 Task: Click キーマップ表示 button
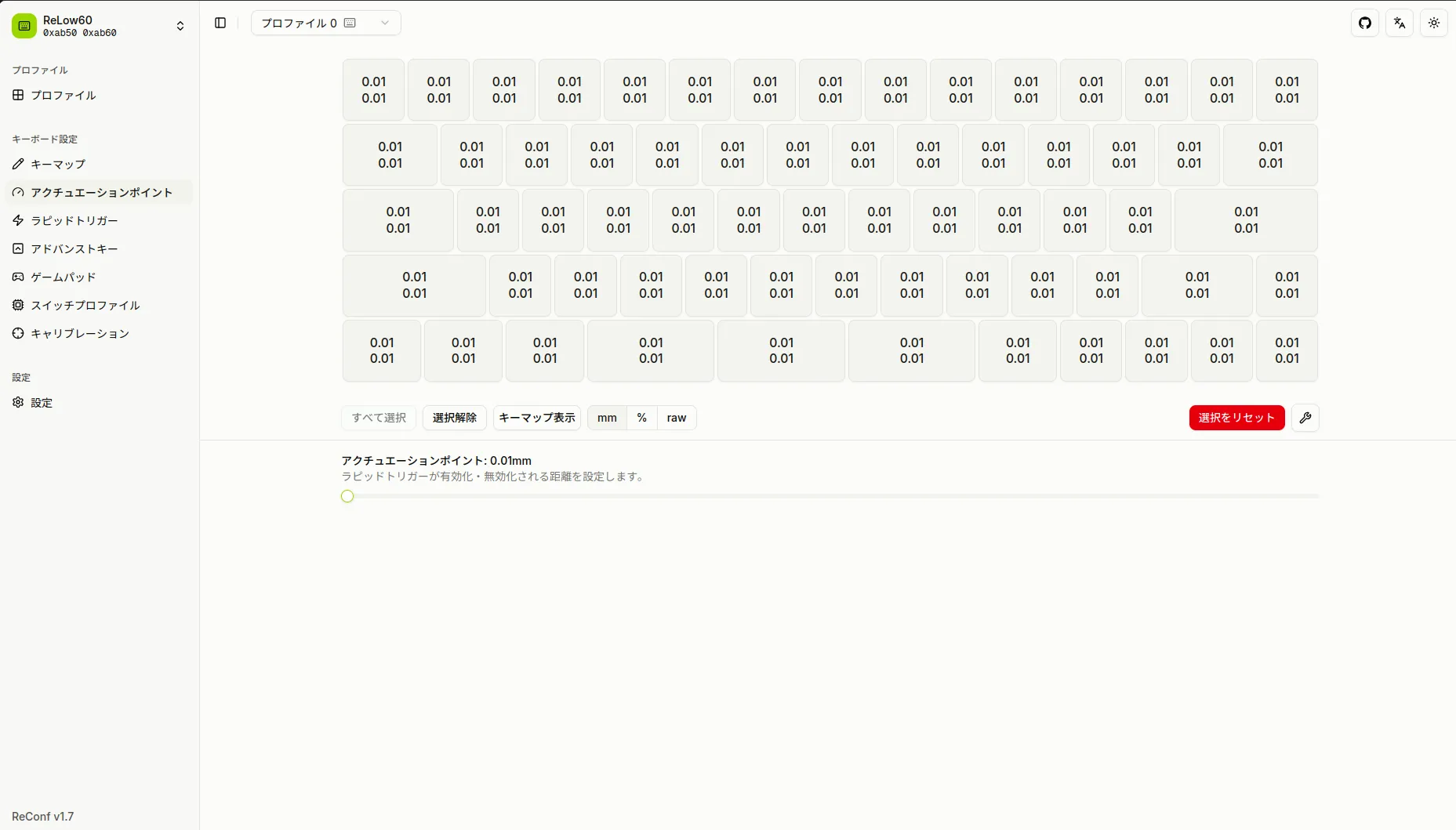537,418
